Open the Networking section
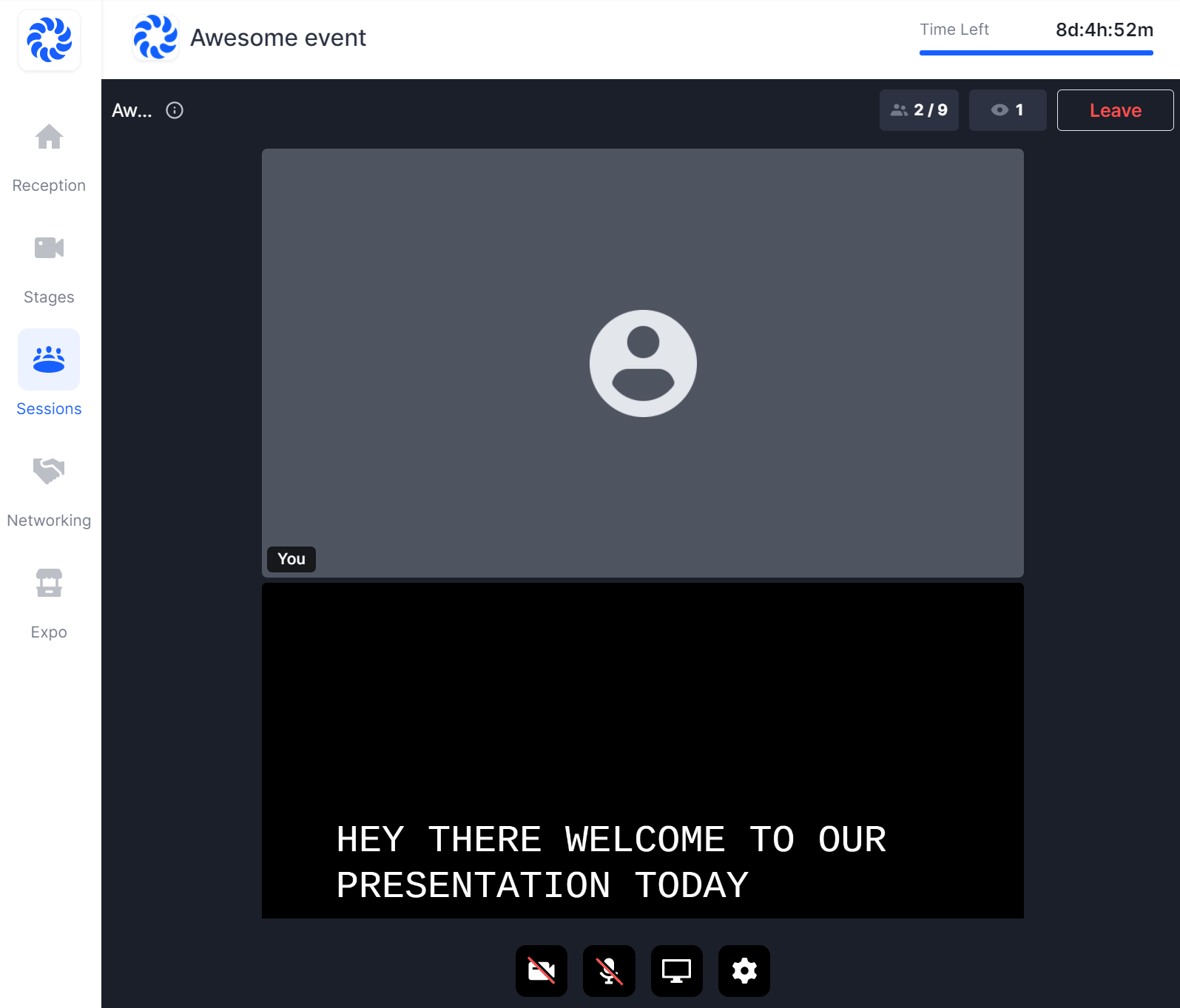 click(49, 493)
